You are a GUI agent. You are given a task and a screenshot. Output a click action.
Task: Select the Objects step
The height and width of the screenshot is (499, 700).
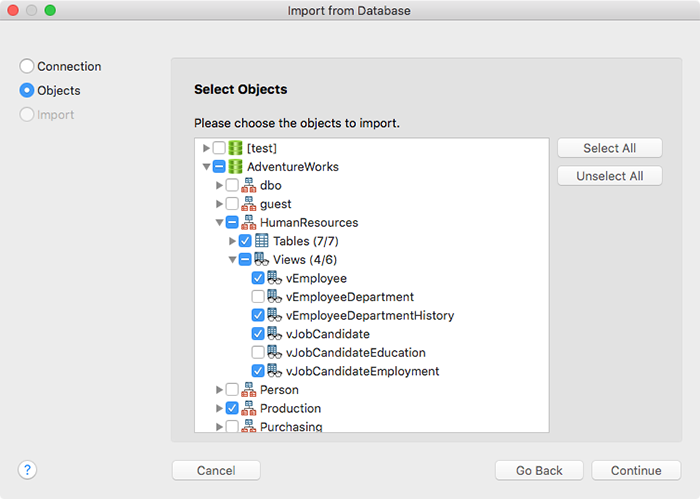(50, 90)
